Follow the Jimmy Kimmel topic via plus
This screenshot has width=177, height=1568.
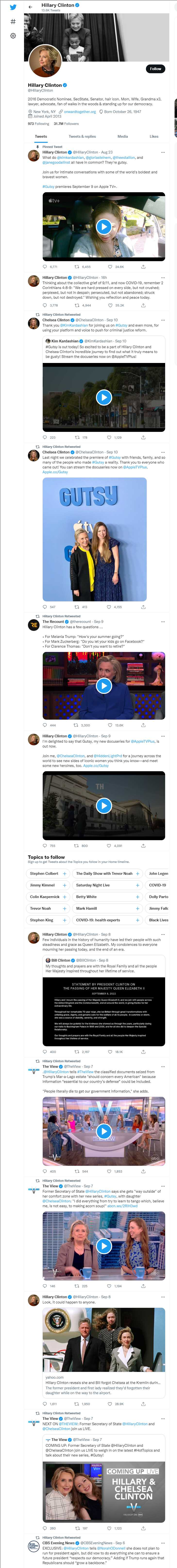point(65,885)
